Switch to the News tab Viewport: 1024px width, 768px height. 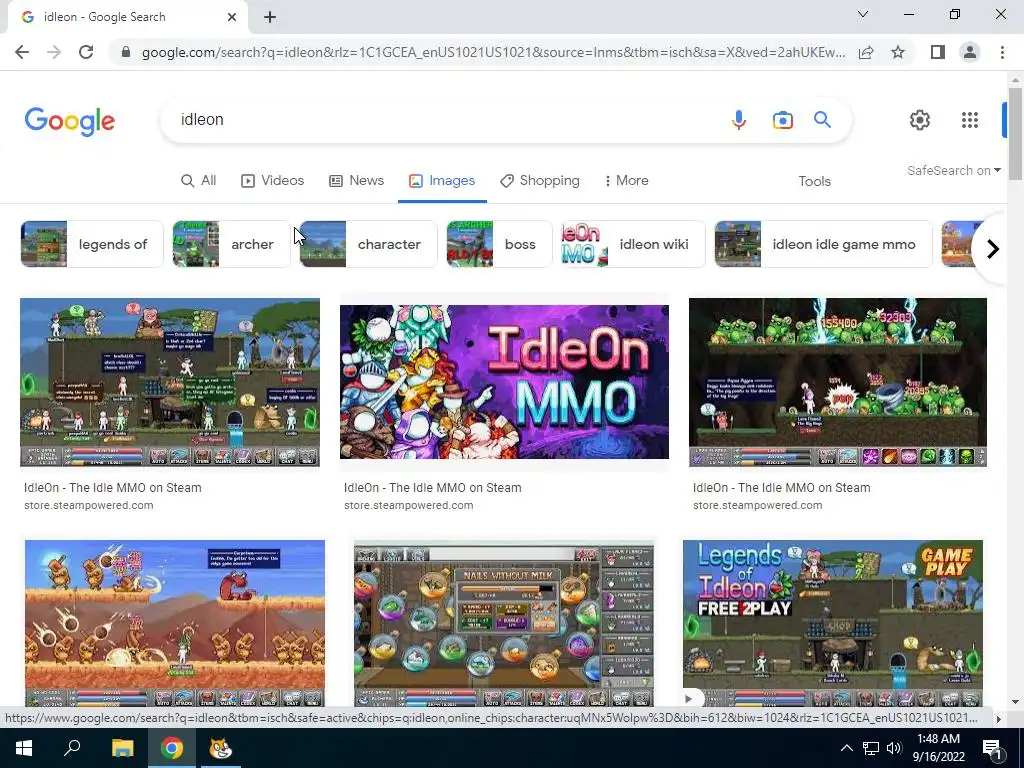(356, 181)
